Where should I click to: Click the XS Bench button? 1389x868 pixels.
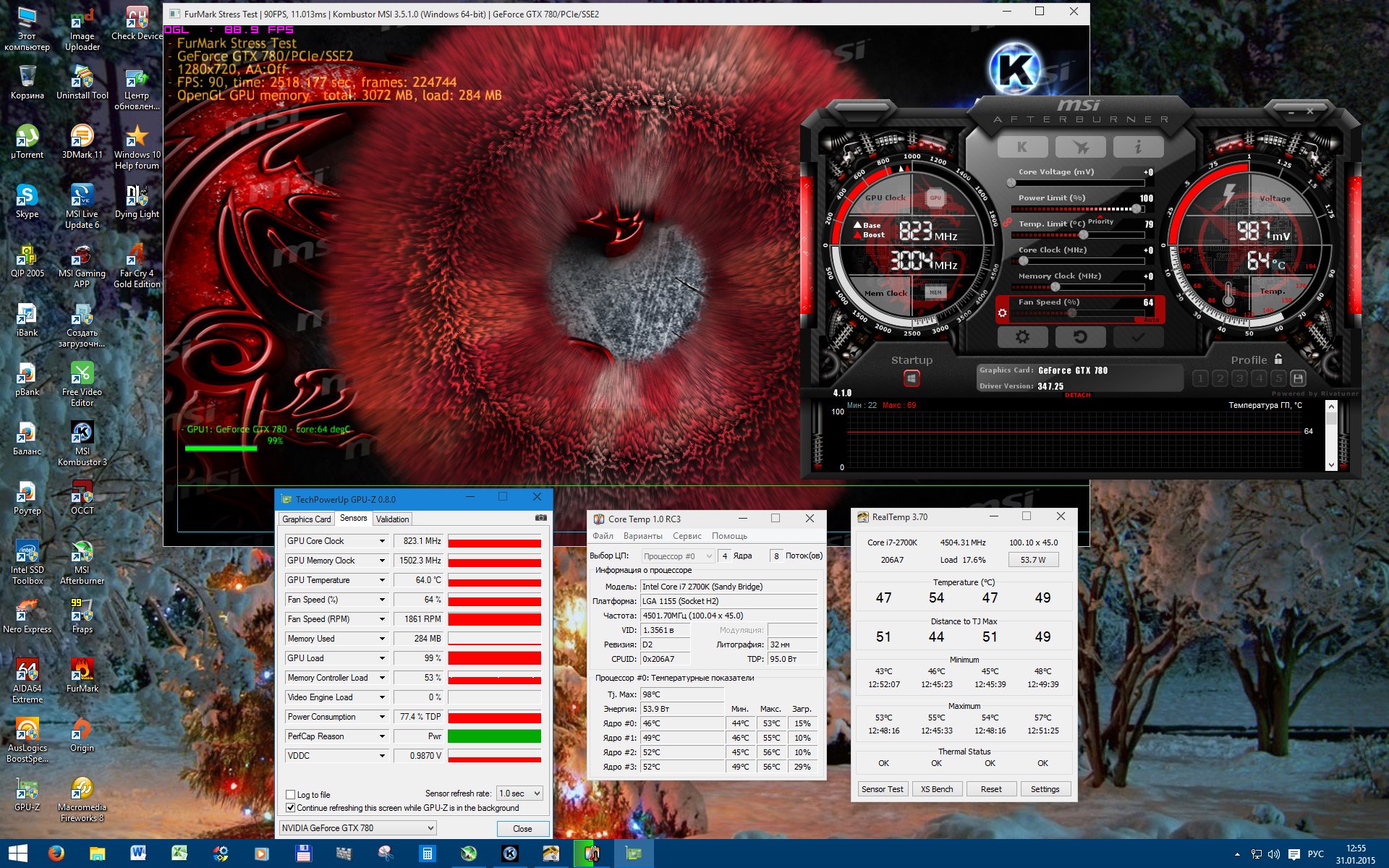(x=936, y=789)
